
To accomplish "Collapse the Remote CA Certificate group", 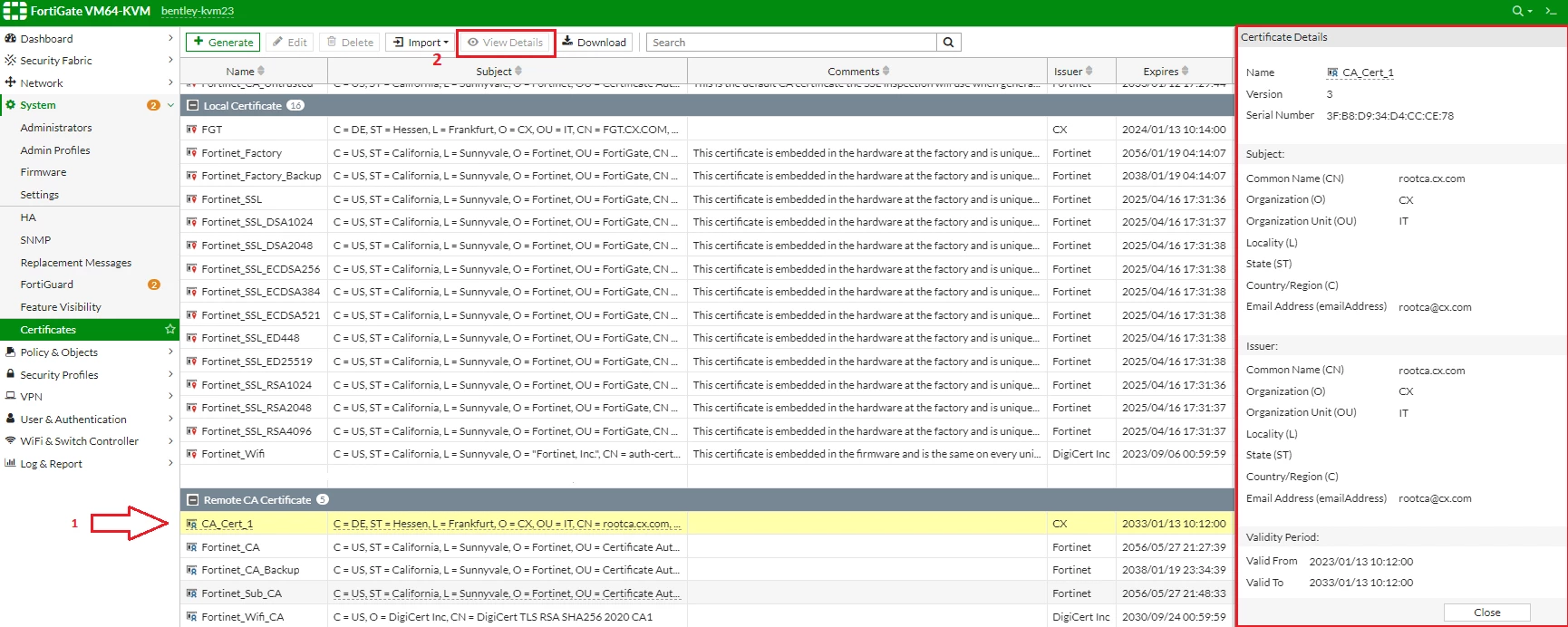I will 192,500.
